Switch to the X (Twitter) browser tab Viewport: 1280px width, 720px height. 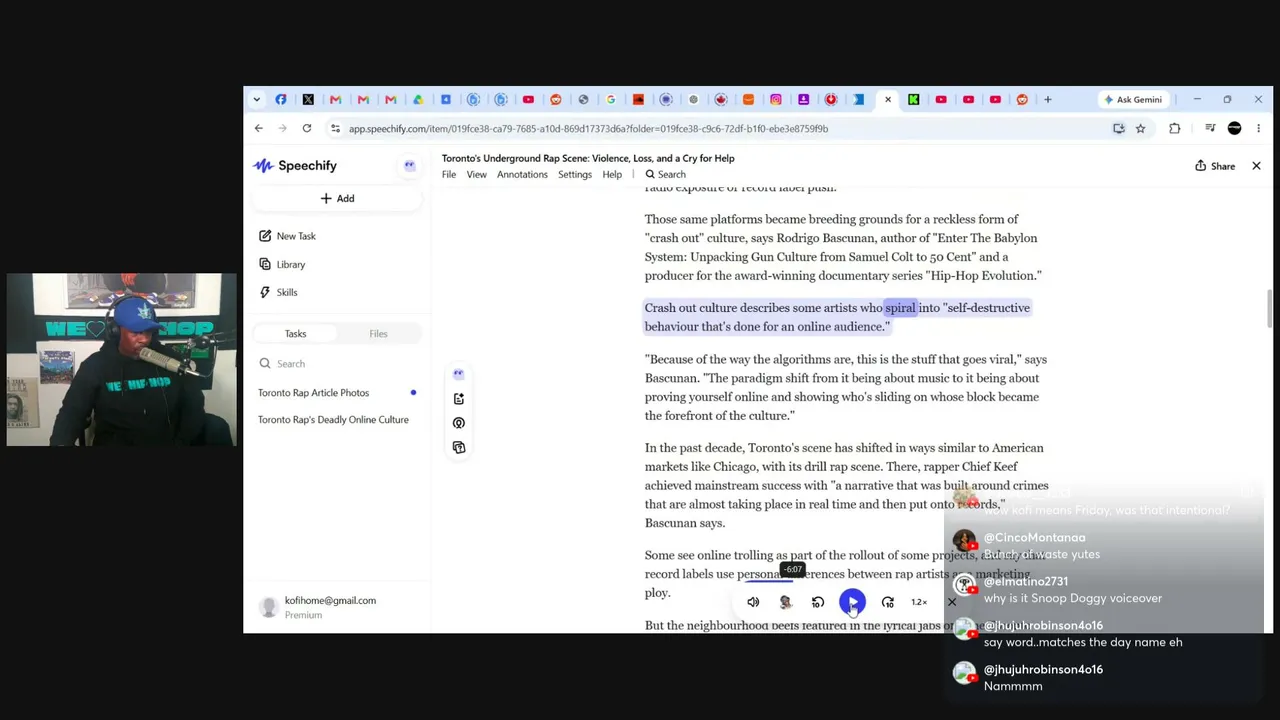pos(308,100)
